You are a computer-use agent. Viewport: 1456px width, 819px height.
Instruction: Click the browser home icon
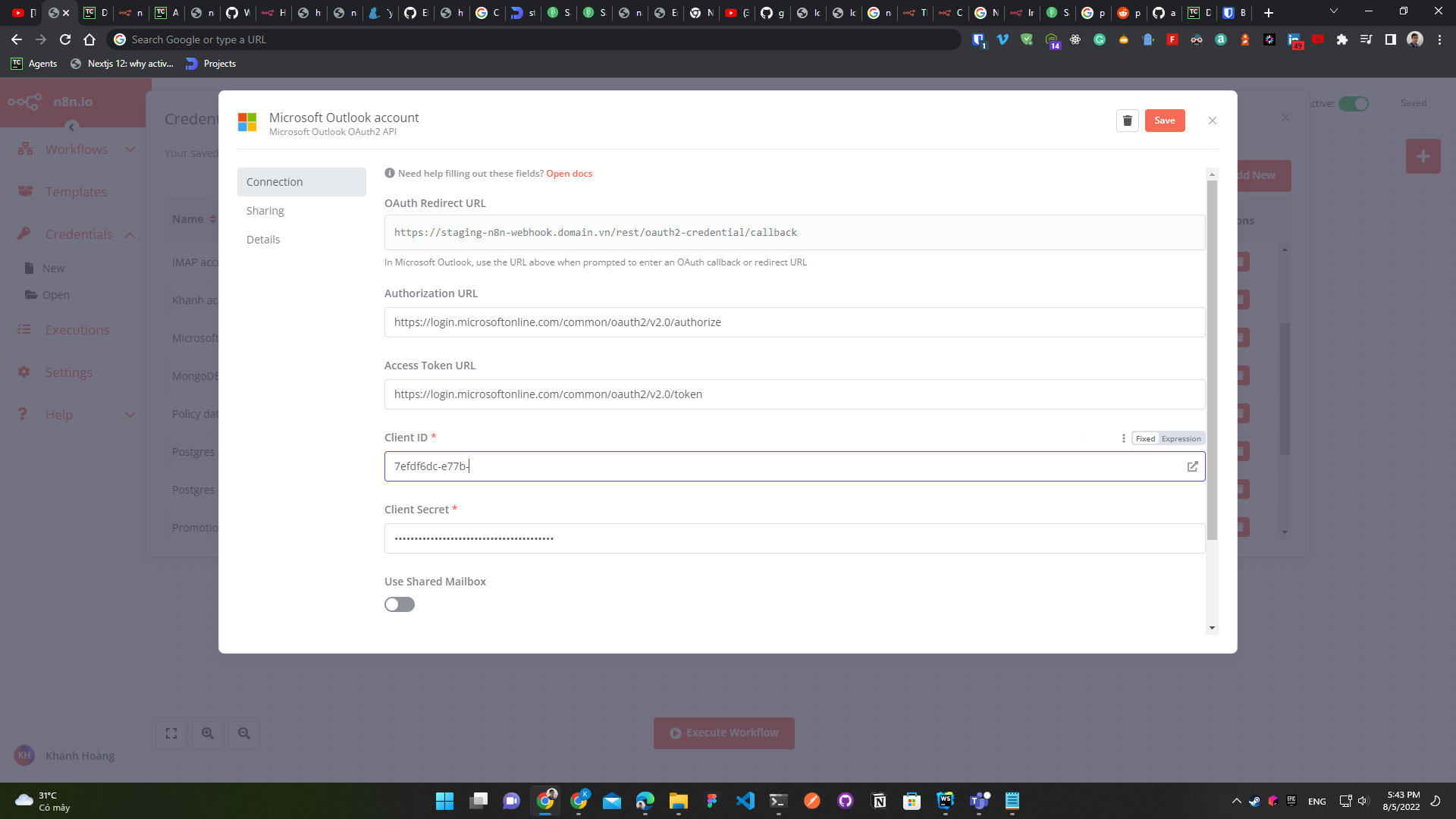click(89, 39)
